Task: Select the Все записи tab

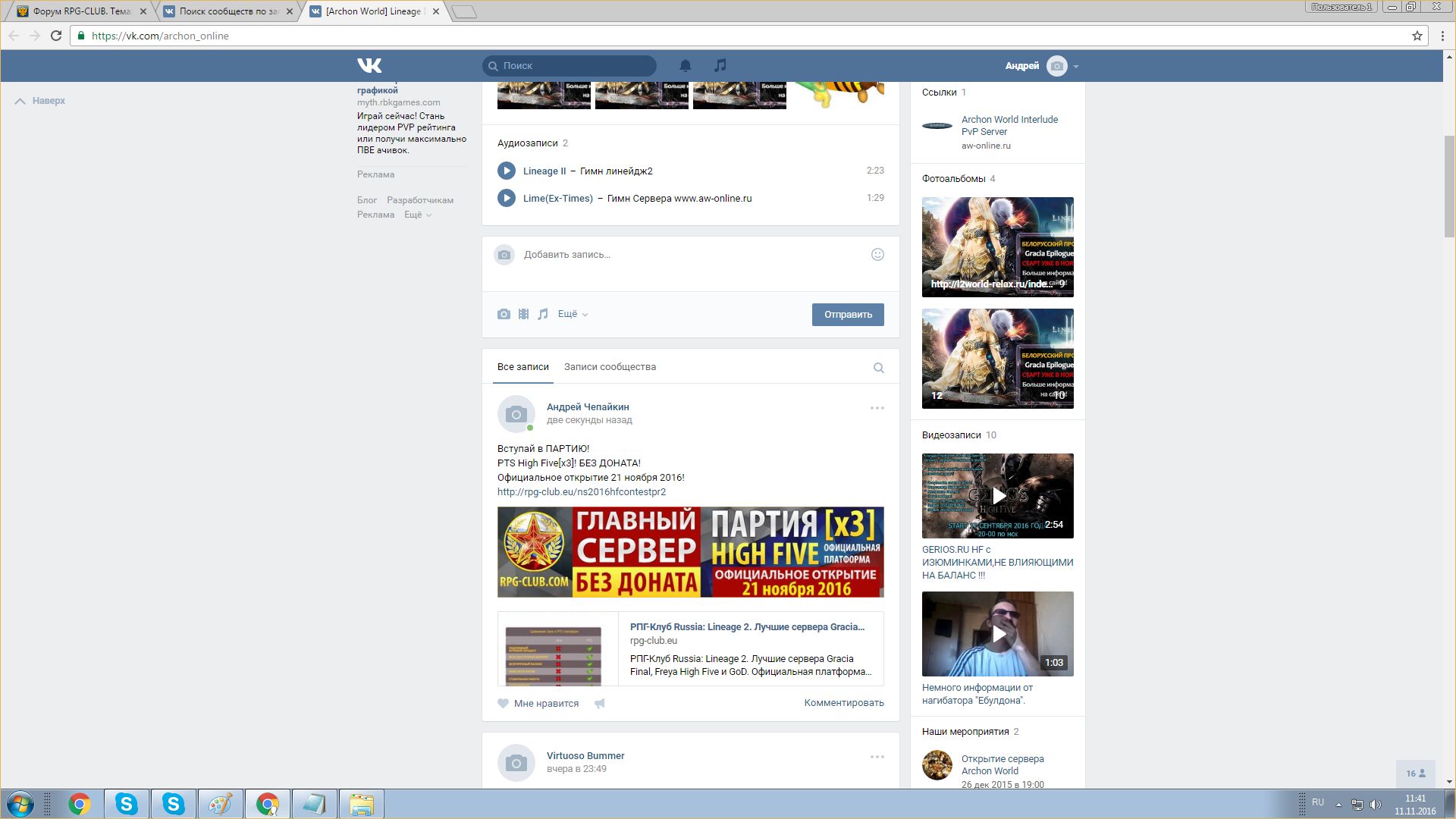Action: tap(522, 367)
